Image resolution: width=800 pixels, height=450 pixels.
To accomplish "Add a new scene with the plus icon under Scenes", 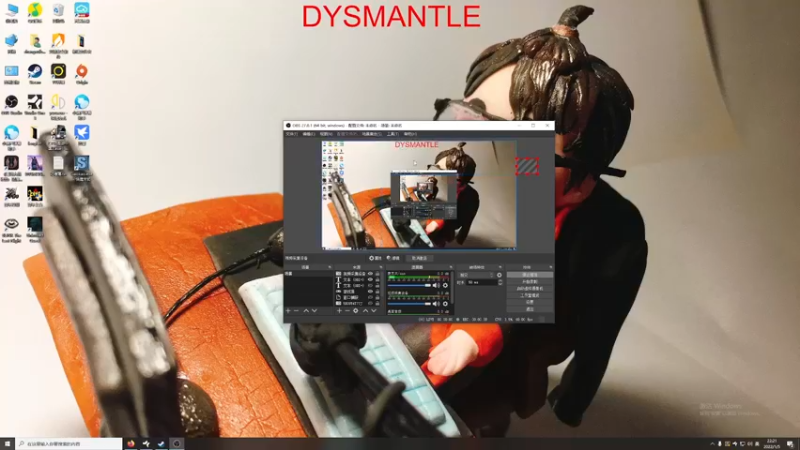I will [x=288, y=311].
